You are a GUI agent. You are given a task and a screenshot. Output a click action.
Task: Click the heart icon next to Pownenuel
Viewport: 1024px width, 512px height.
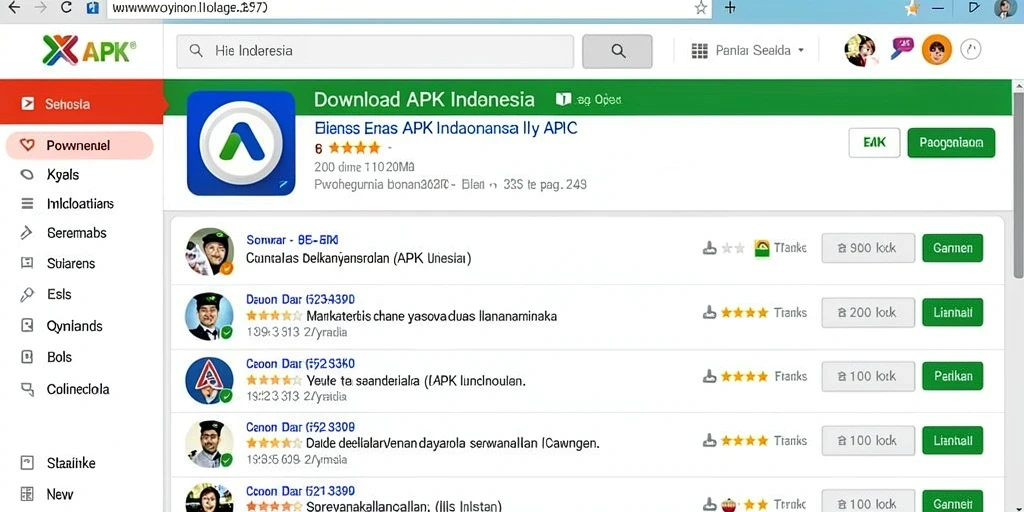(27, 145)
